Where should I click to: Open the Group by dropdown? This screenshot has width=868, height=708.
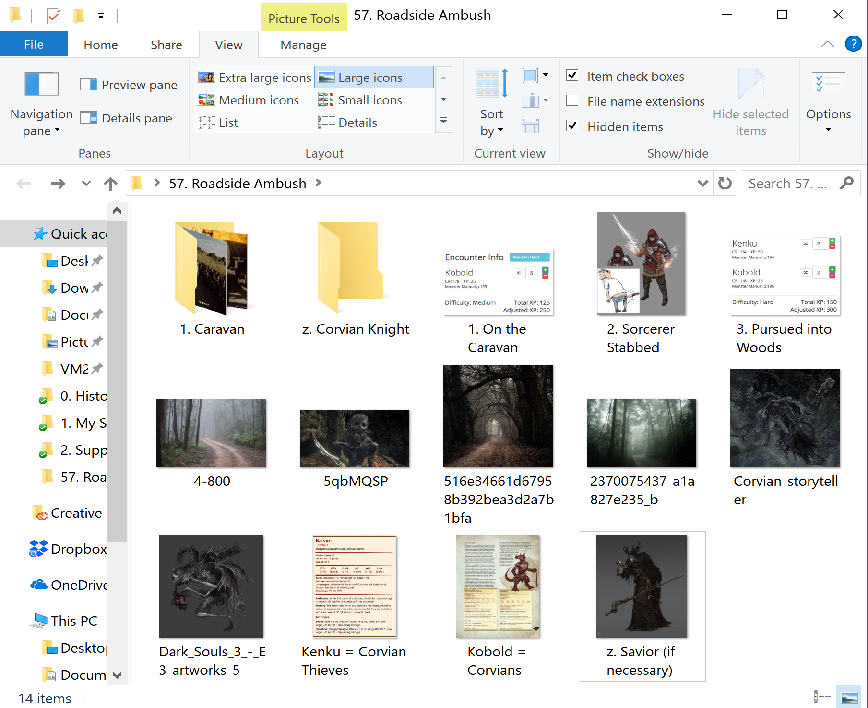[535, 75]
